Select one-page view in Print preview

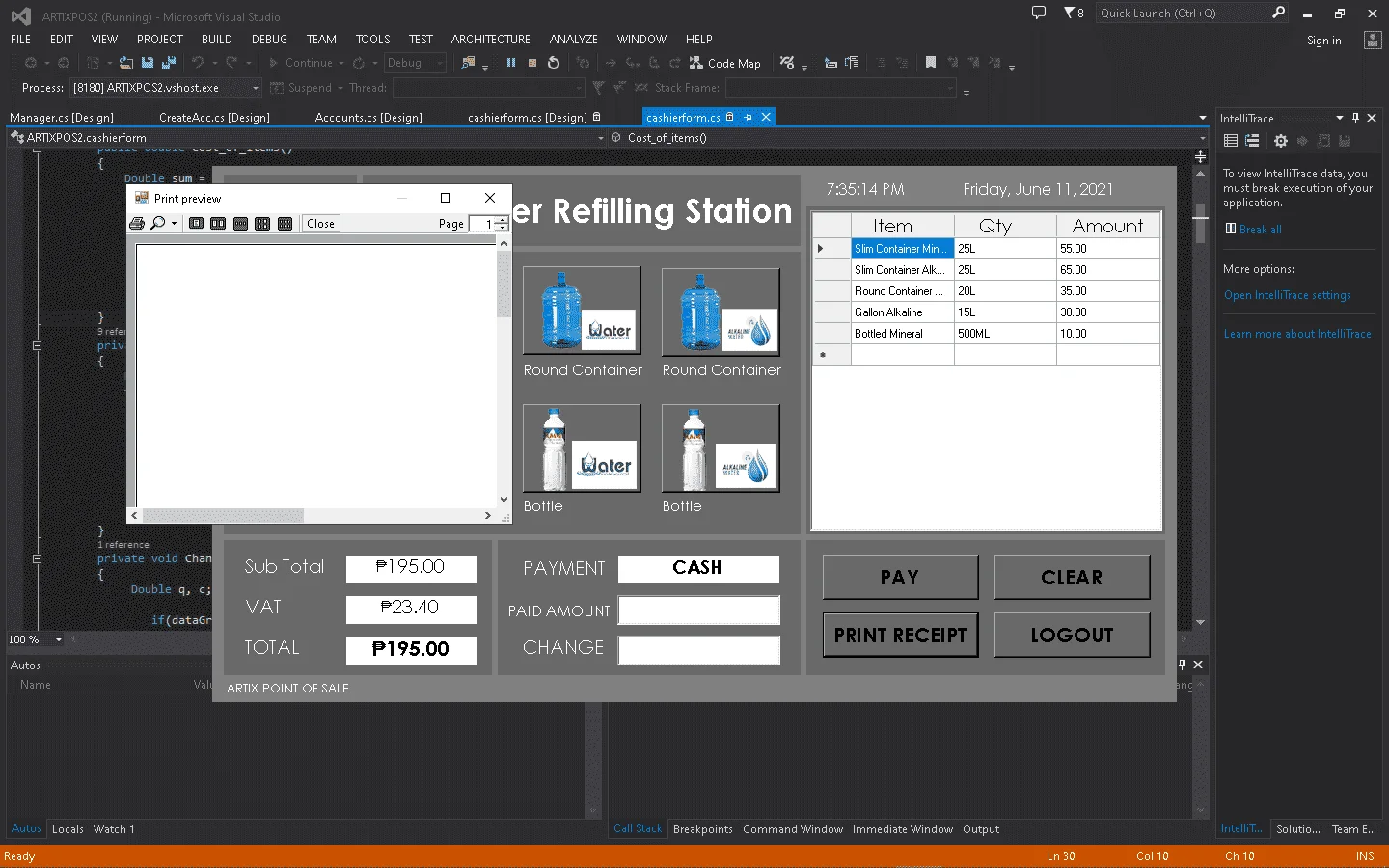[x=197, y=224]
